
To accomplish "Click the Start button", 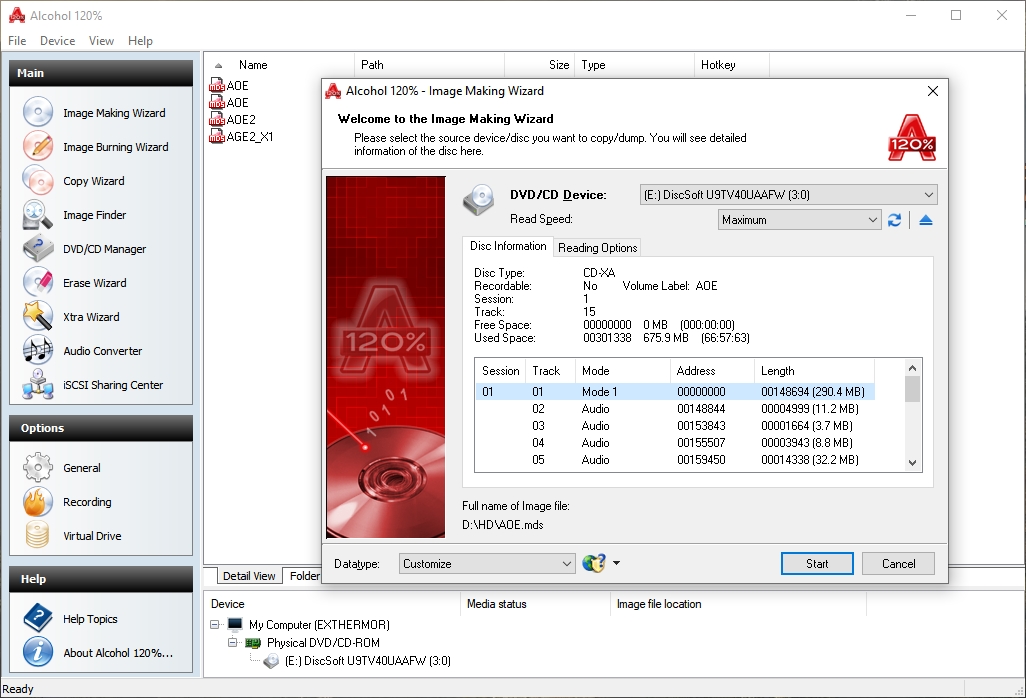I will (817, 563).
